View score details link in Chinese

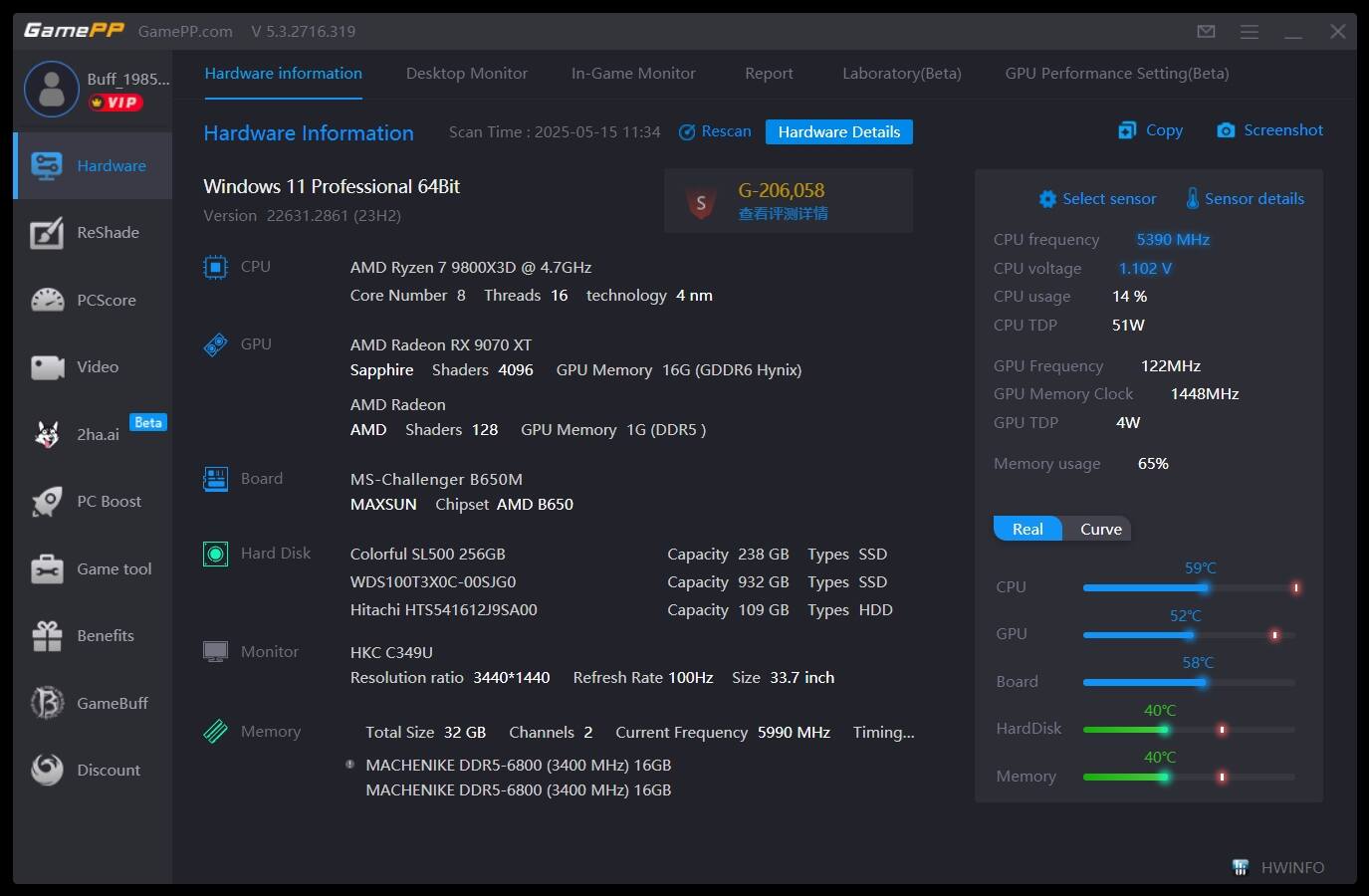pyautogui.click(x=783, y=214)
